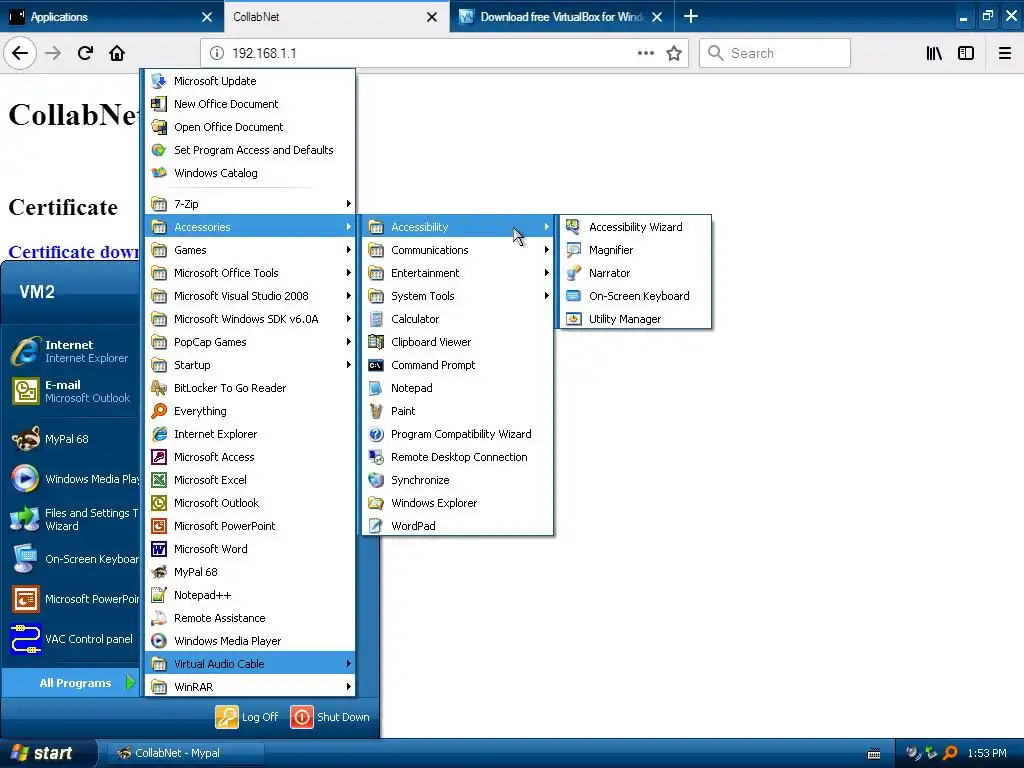The height and width of the screenshot is (768, 1024).
Task: Click the Windows Catalog icon
Action: tap(159, 173)
